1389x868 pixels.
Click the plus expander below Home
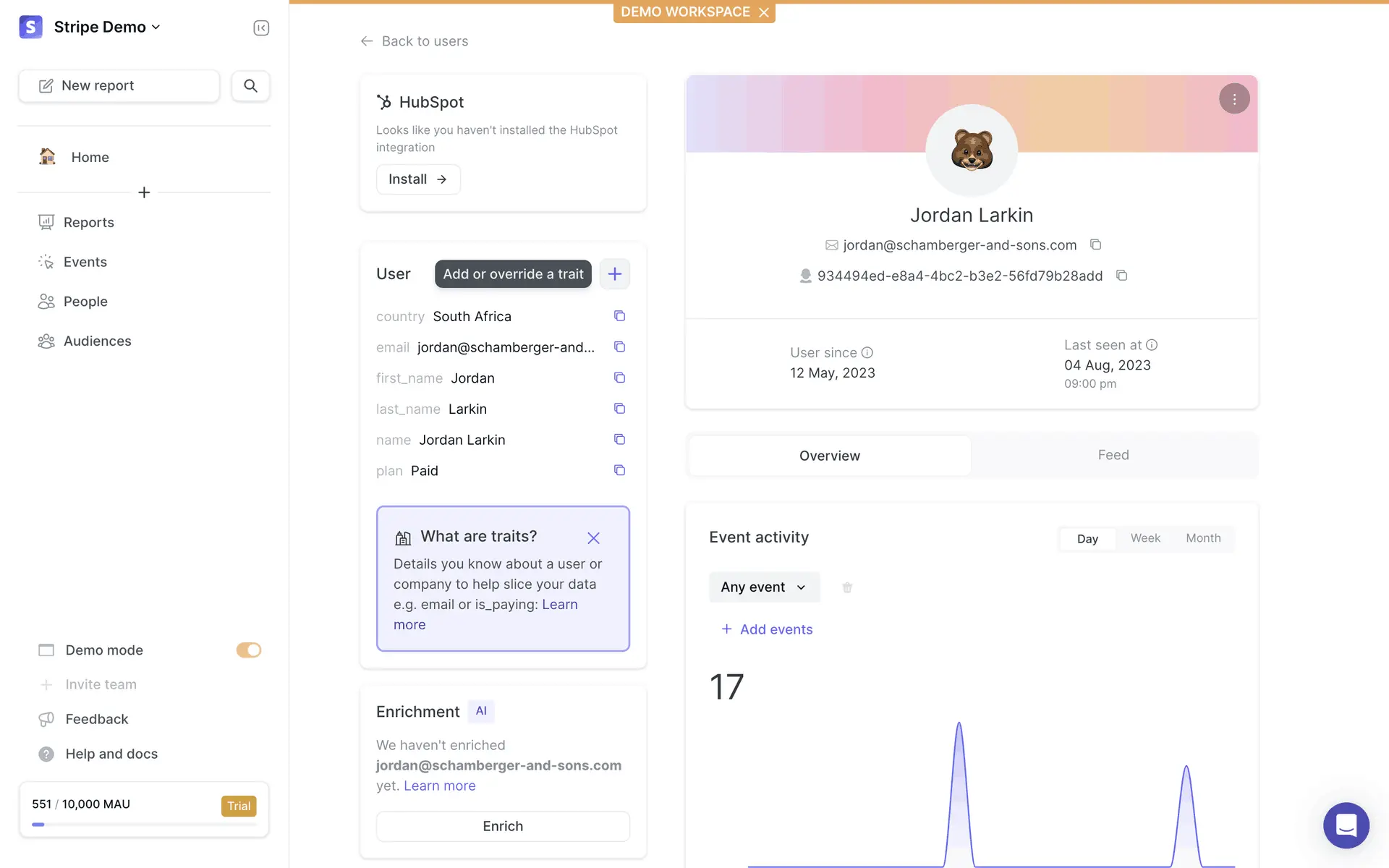pos(144,192)
